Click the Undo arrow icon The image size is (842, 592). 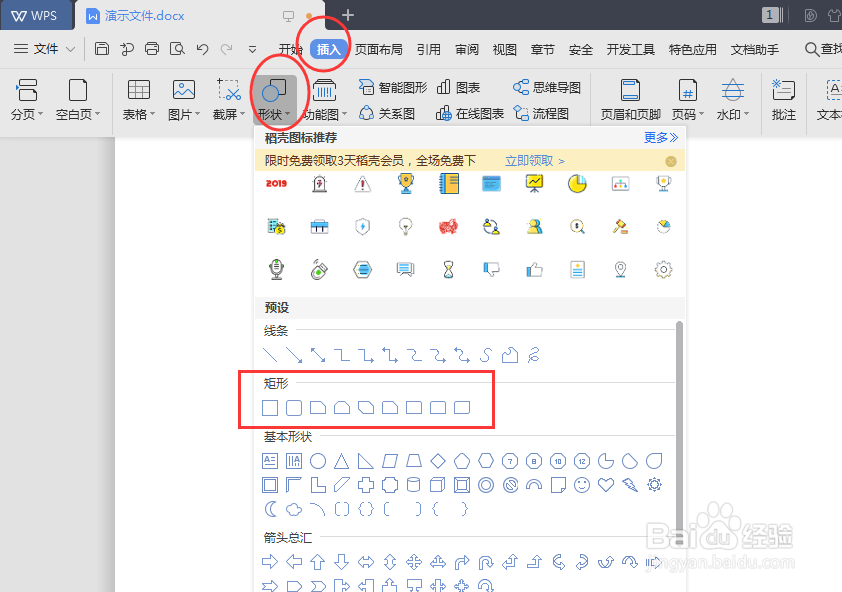(202, 49)
